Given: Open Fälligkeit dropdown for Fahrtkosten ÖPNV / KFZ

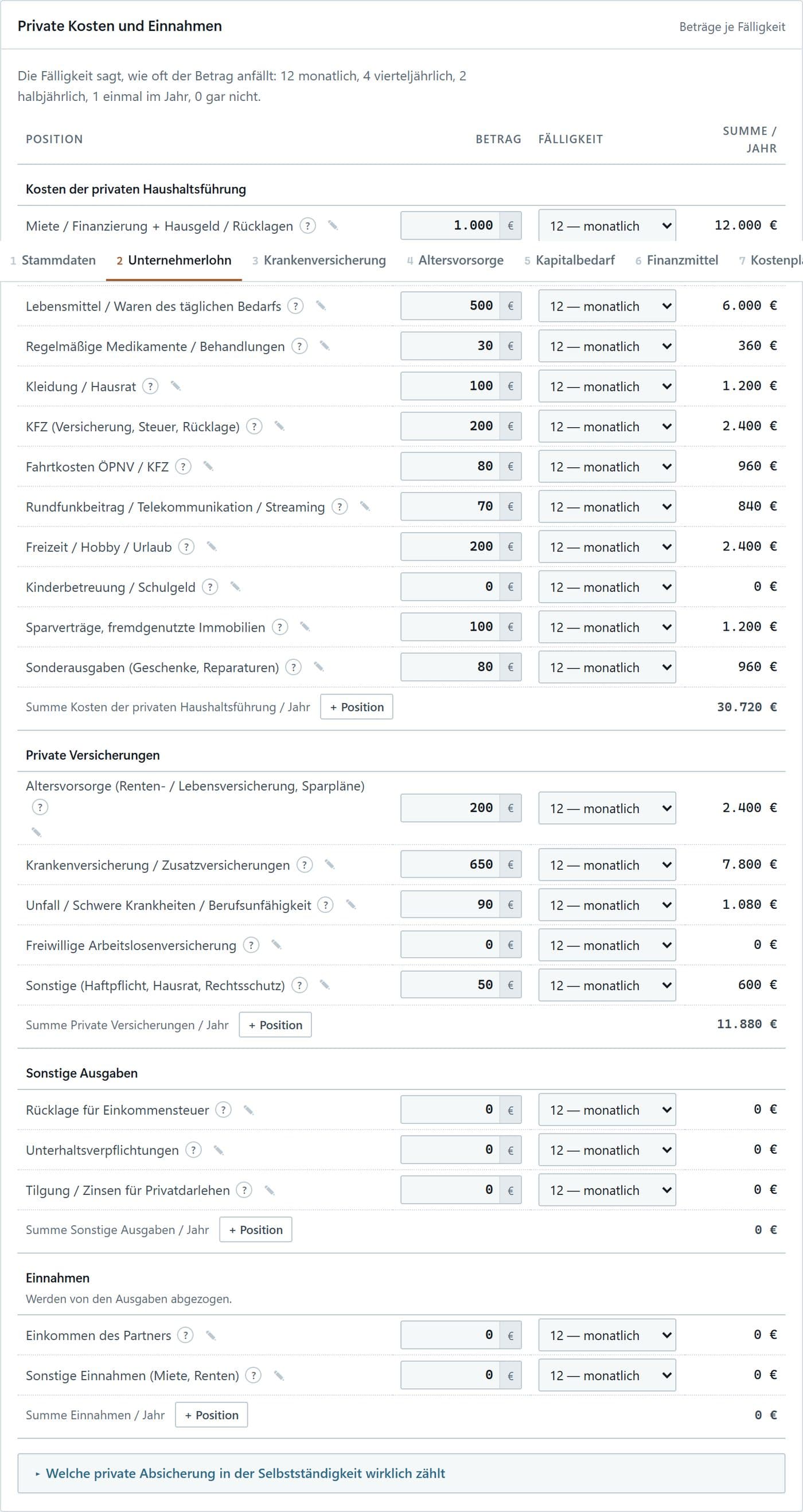Looking at the screenshot, I should click(607, 467).
